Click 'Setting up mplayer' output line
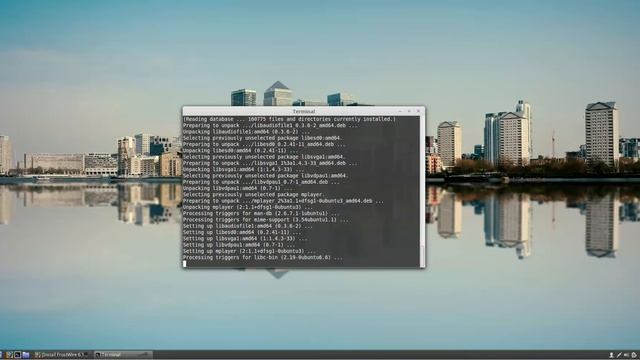The image size is (640, 360). [249, 251]
